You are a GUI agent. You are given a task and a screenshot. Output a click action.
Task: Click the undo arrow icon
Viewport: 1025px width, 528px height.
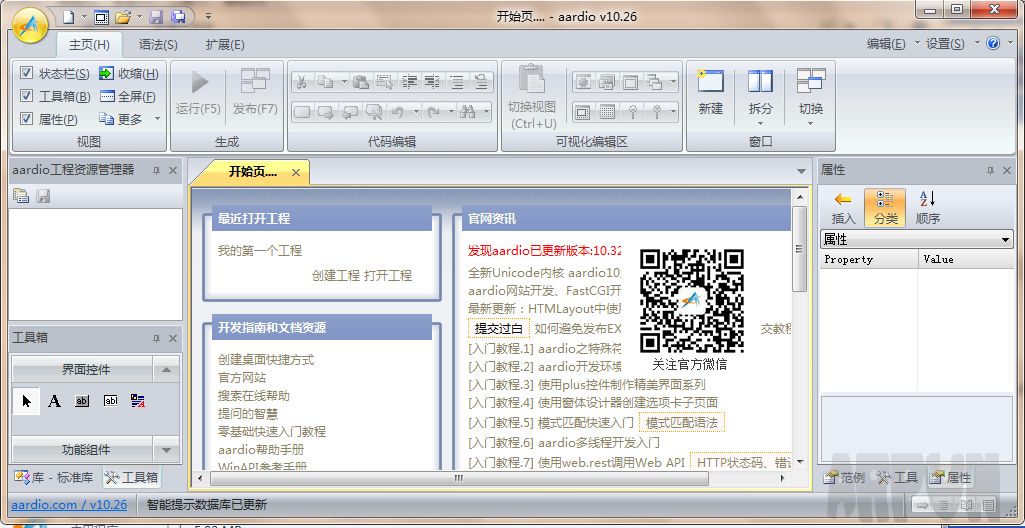pos(397,112)
